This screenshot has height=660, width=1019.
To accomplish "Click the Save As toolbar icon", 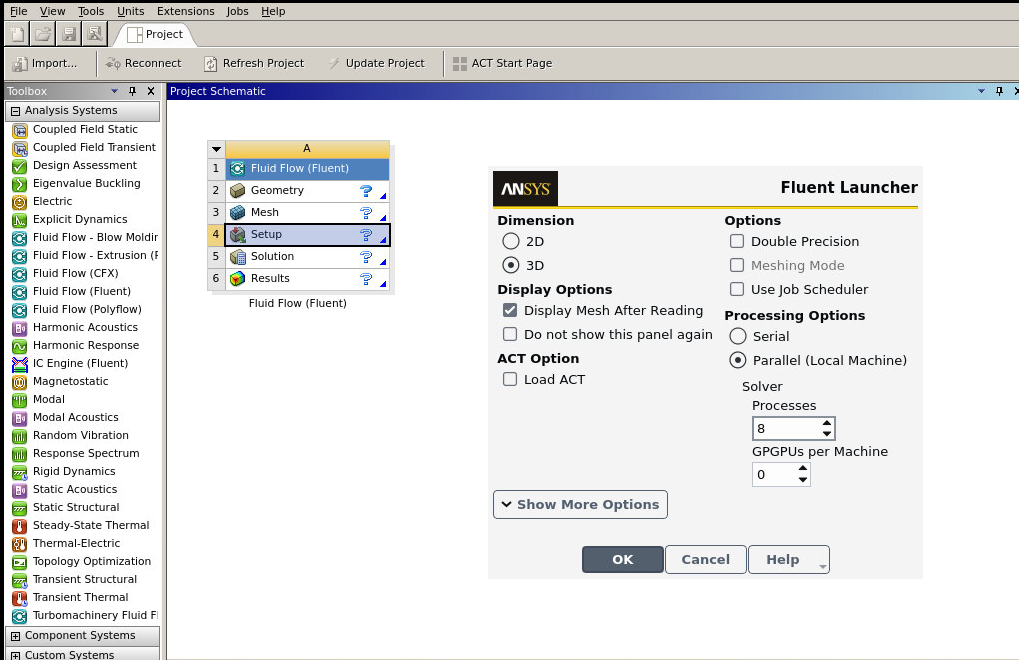I will tap(95, 34).
